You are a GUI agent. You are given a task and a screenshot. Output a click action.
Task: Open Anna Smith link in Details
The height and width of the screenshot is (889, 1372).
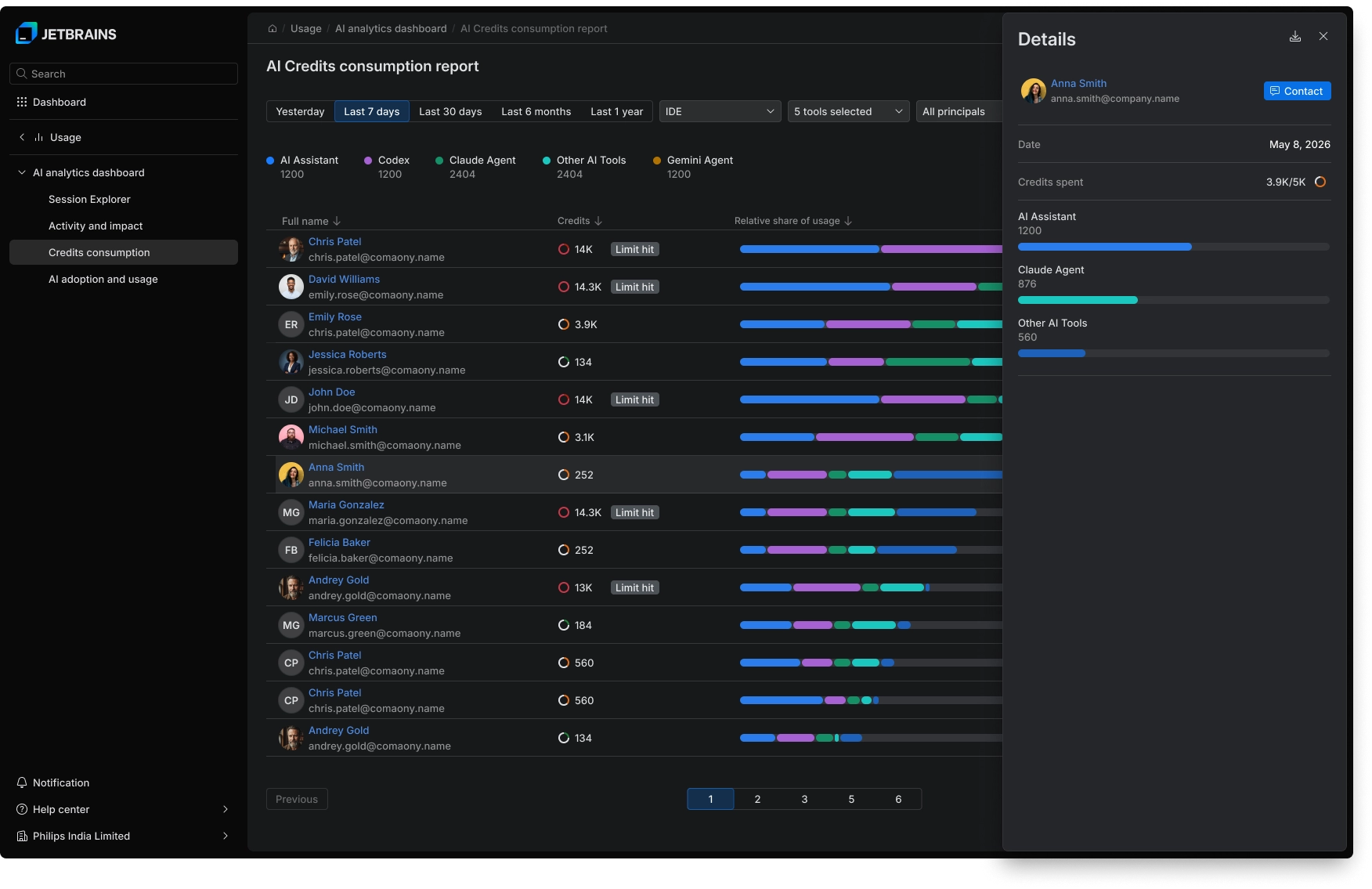click(x=1078, y=84)
